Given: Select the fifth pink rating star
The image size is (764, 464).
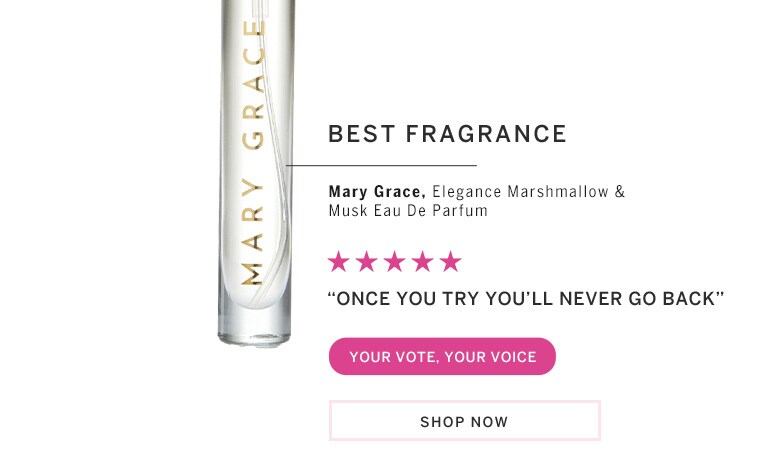Looking at the screenshot, I should [450, 262].
